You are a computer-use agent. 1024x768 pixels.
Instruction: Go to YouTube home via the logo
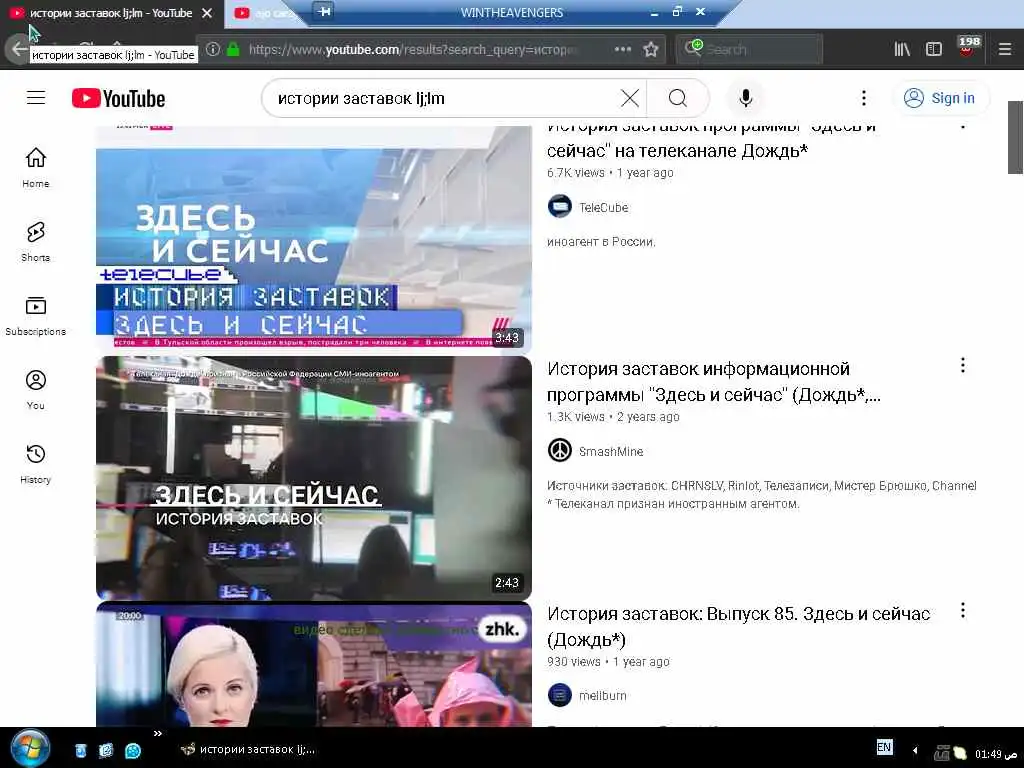click(x=118, y=99)
